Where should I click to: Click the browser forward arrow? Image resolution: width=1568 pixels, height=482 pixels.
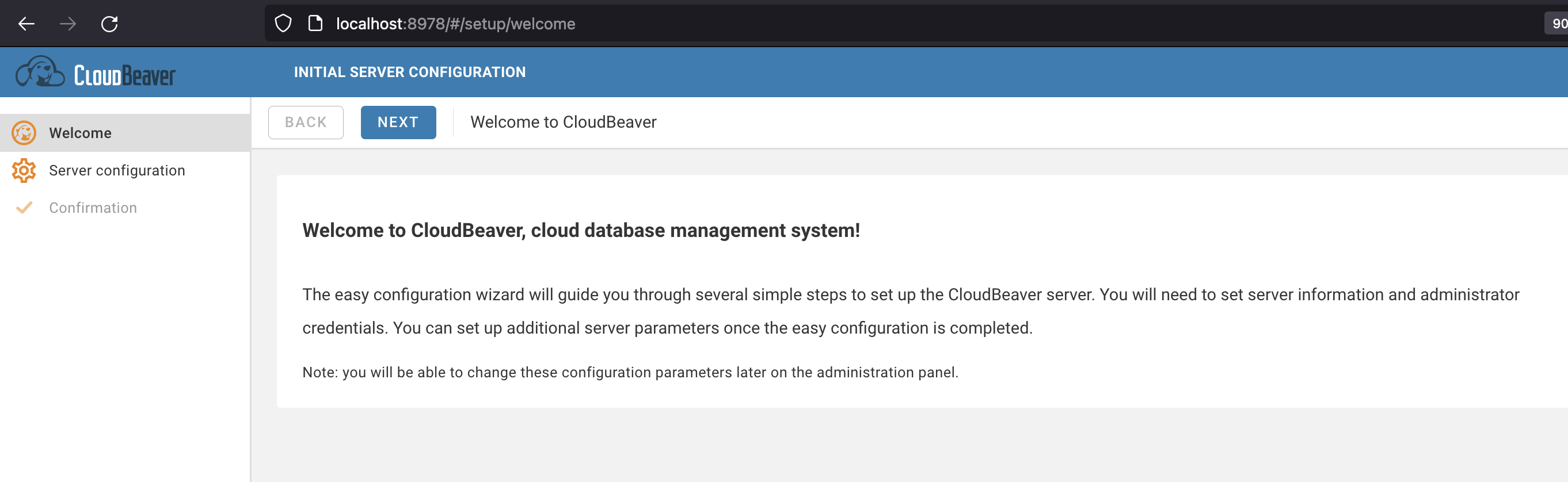click(68, 24)
